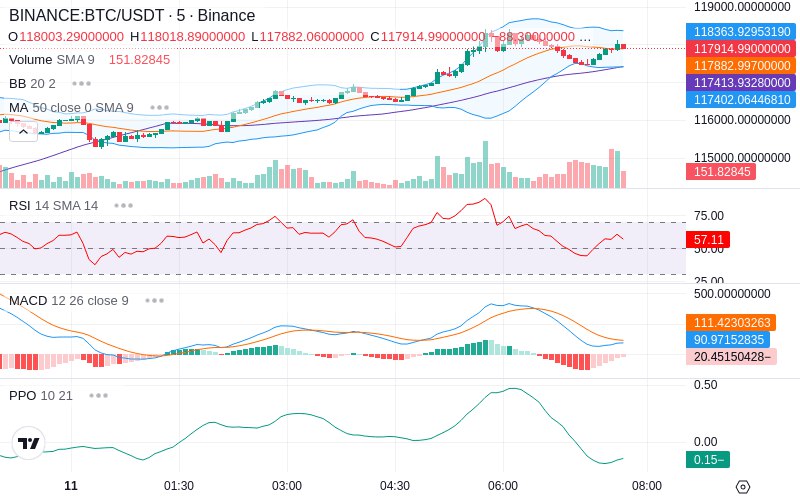The width and height of the screenshot is (800, 500).
Task: Click the MACD 500.00000000 scale label
Action: 732,294
